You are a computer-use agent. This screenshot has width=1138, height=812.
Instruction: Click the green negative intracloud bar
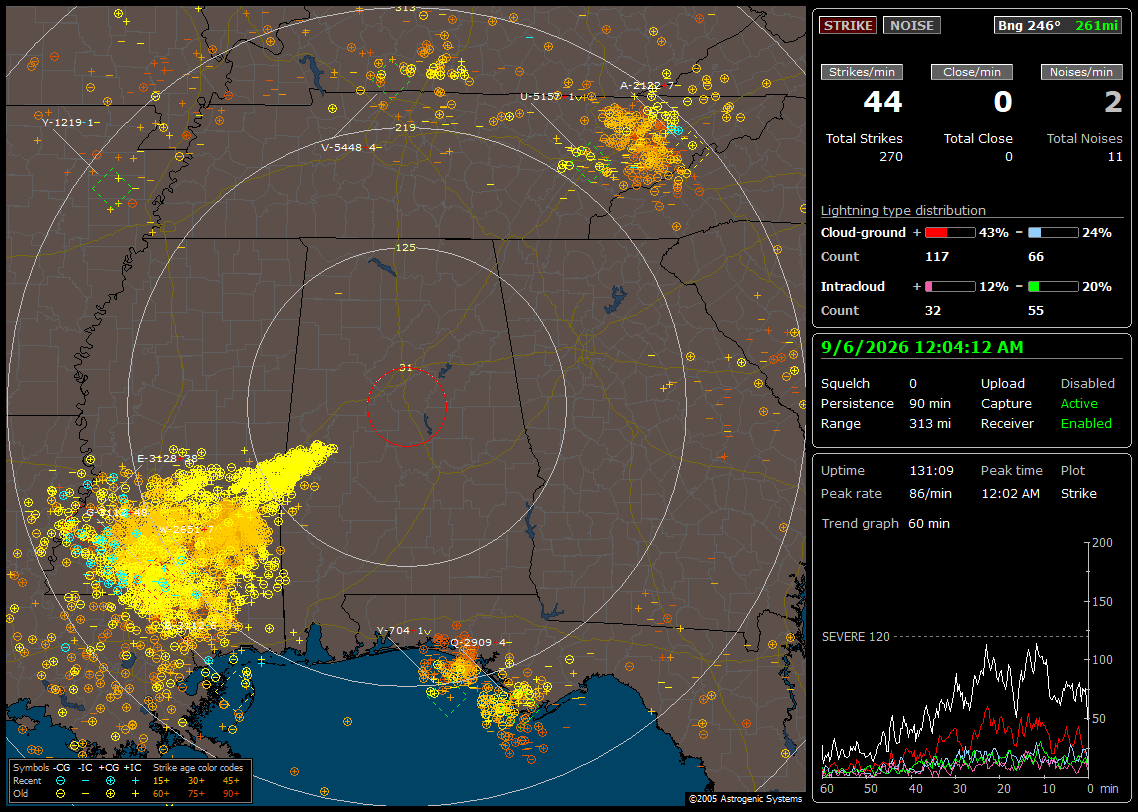(1053, 287)
